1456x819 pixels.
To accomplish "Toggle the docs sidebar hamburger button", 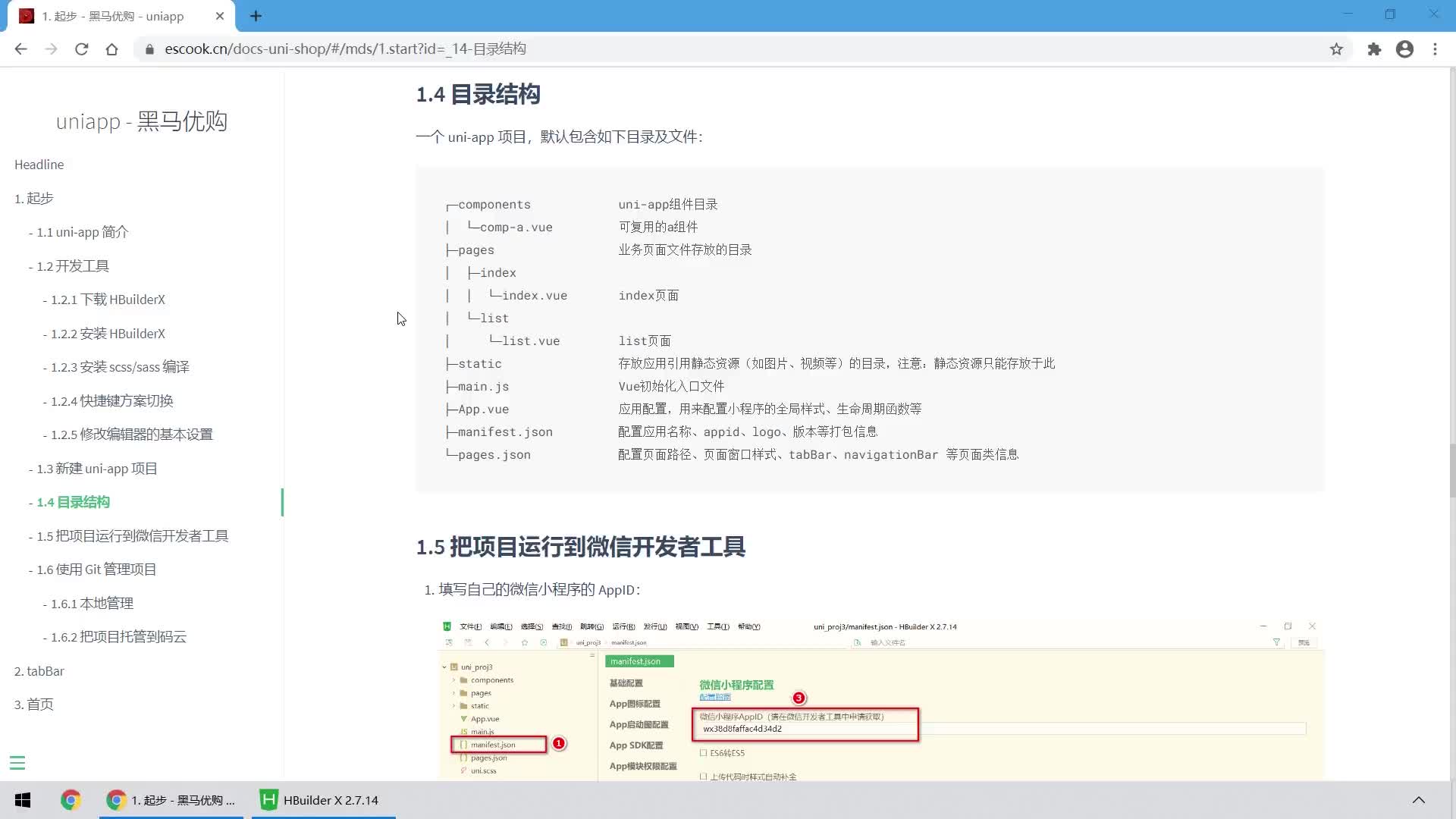I will click(x=17, y=763).
